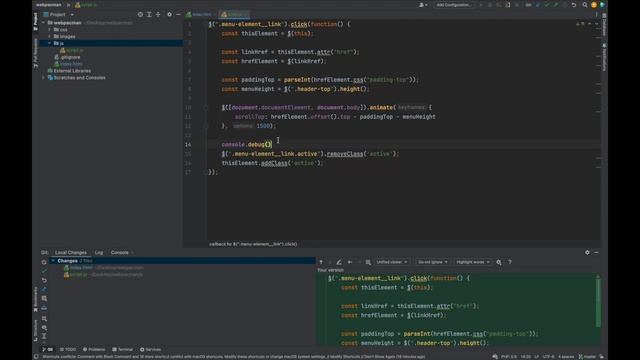
Task: Open the TODO tool window tab
Action: point(68,349)
